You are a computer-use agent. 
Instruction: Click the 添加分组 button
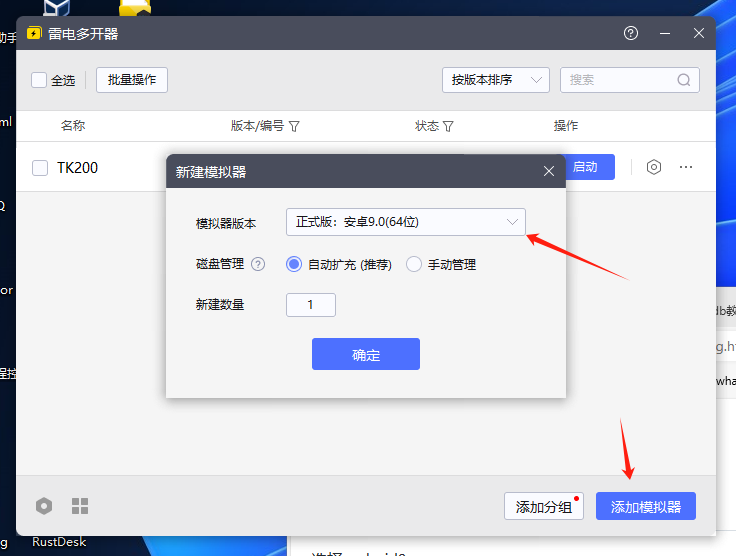(x=544, y=506)
